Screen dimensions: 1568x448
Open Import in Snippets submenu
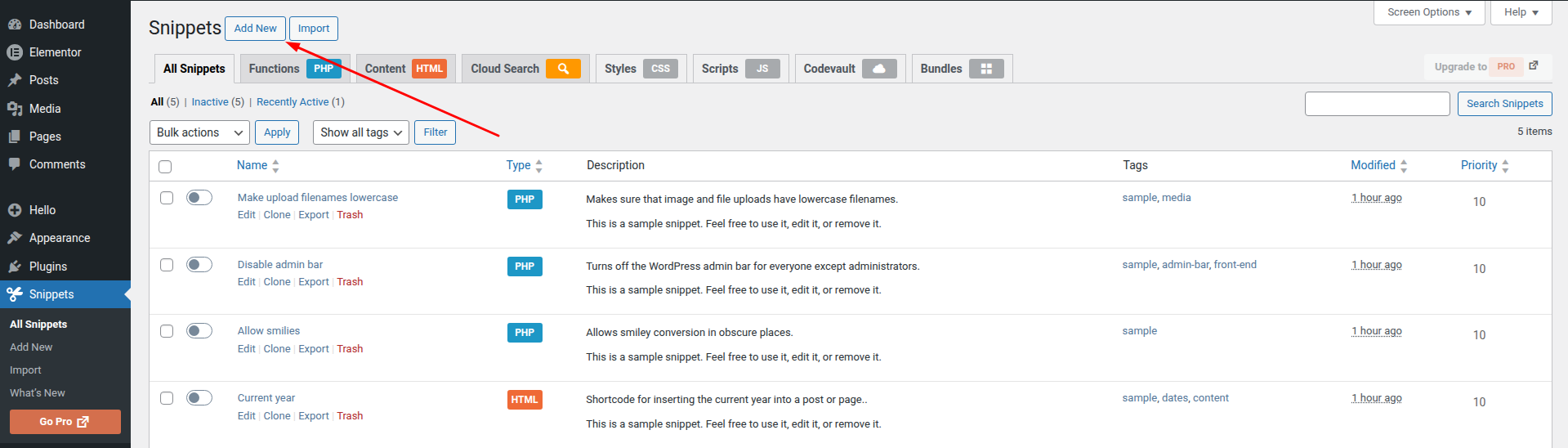tap(25, 370)
